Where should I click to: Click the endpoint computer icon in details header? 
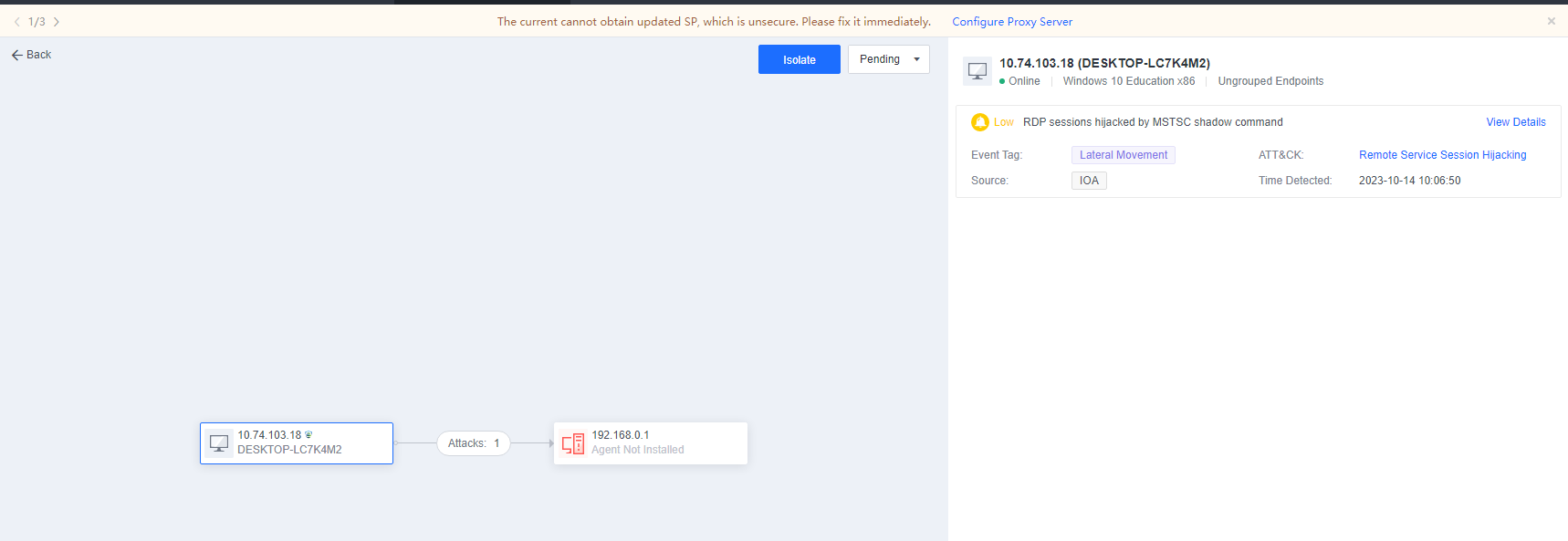coord(977,71)
